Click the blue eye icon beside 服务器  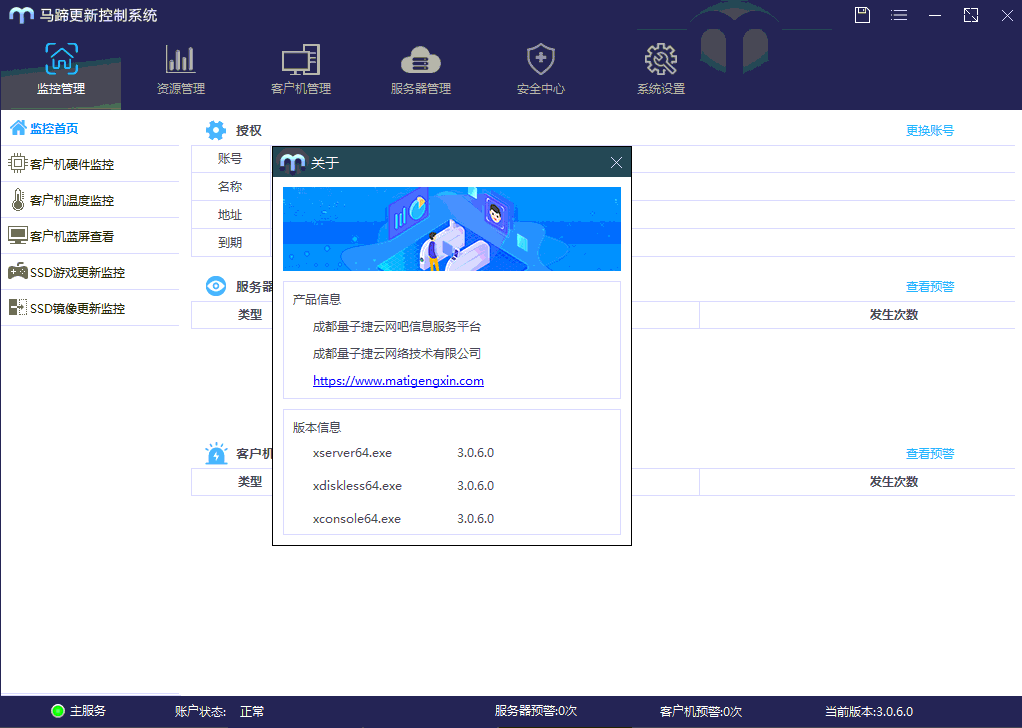tap(216, 286)
